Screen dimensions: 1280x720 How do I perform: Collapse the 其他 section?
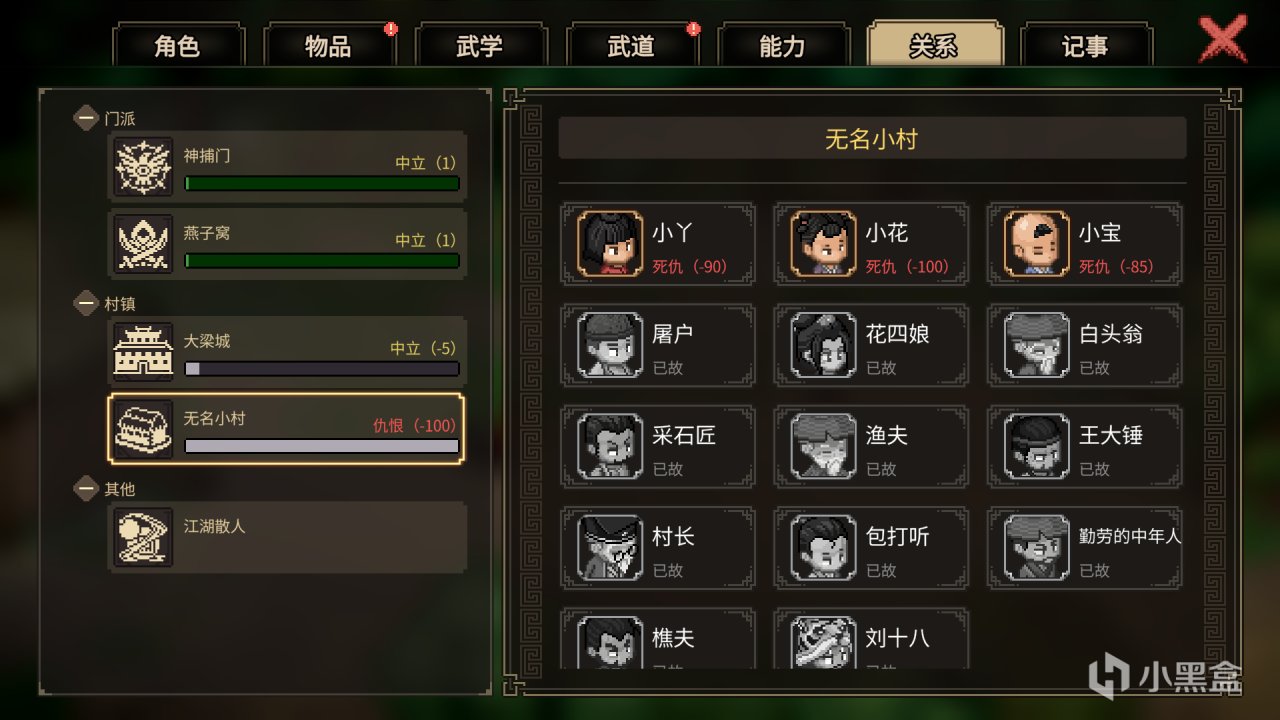pos(86,489)
